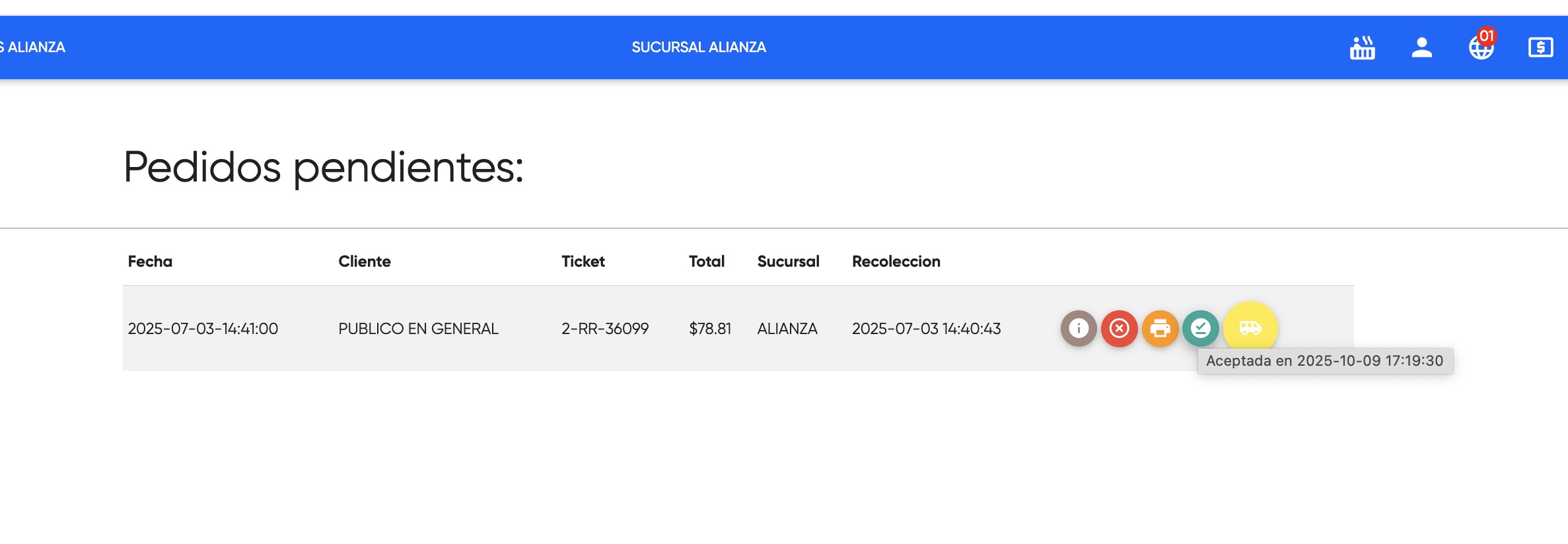Cancel the order with red X button
This screenshot has width=1568, height=544.
[x=1119, y=328]
